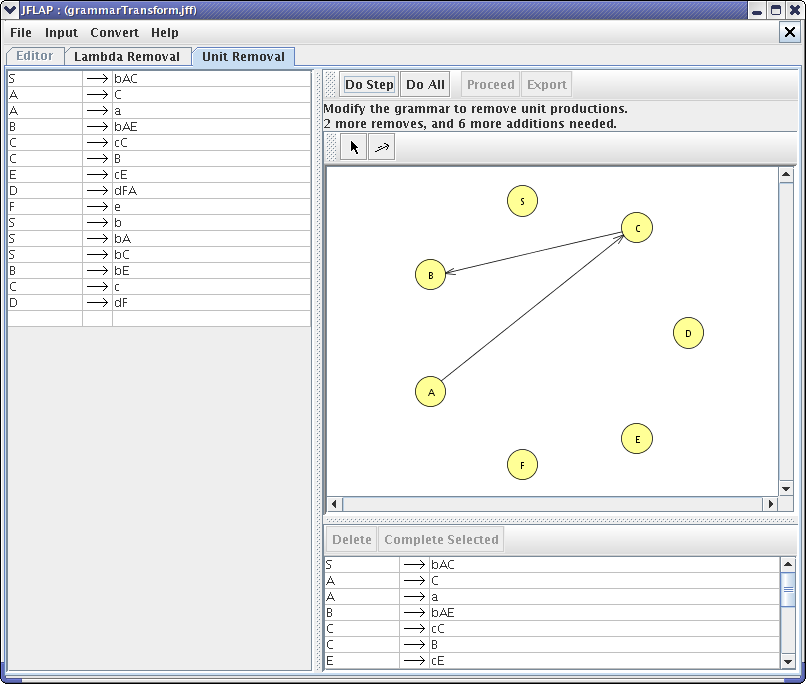Minimize the JFLAP window
The height and width of the screenshot is (684, 806).
[x=757, y=10]
